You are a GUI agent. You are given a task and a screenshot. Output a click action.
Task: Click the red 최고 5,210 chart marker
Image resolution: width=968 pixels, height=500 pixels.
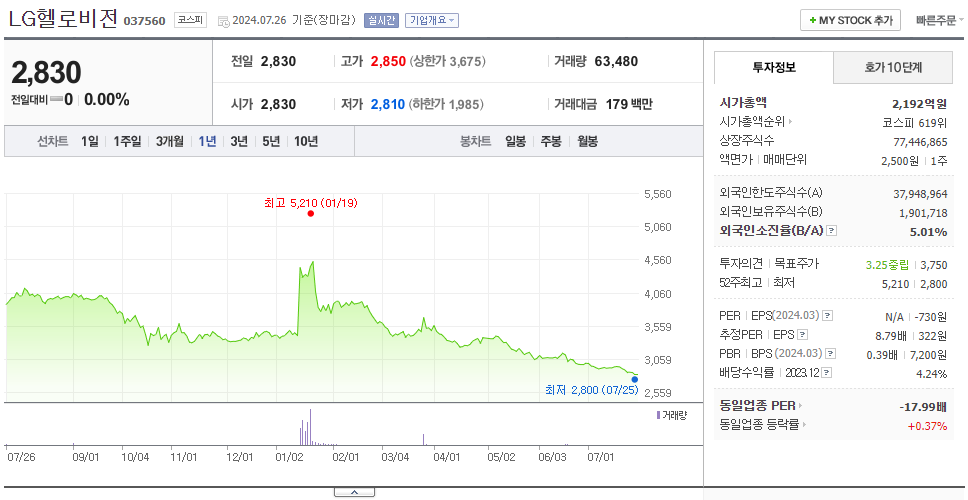click(311, 214)
